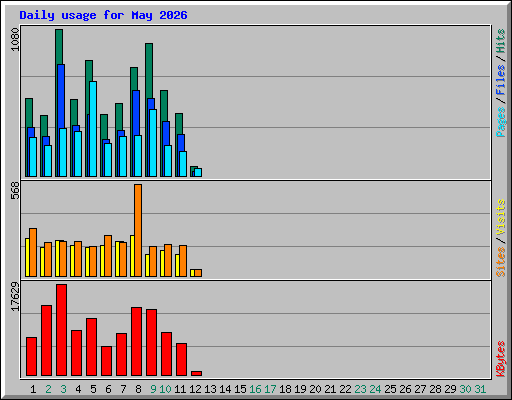This screenshot has width=512, height=400.
Task: Click the Visits legend label
Action: [x=500, y=217]
